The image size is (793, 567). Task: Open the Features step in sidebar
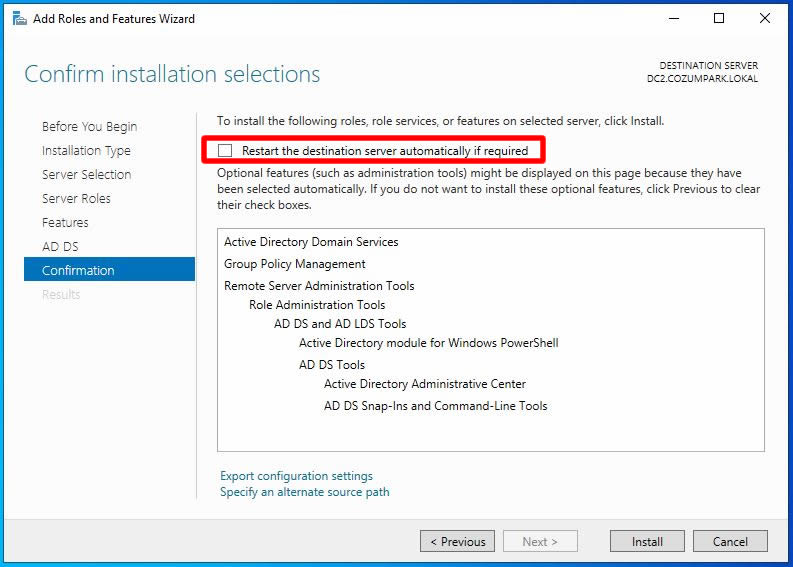tap(65, 223)
